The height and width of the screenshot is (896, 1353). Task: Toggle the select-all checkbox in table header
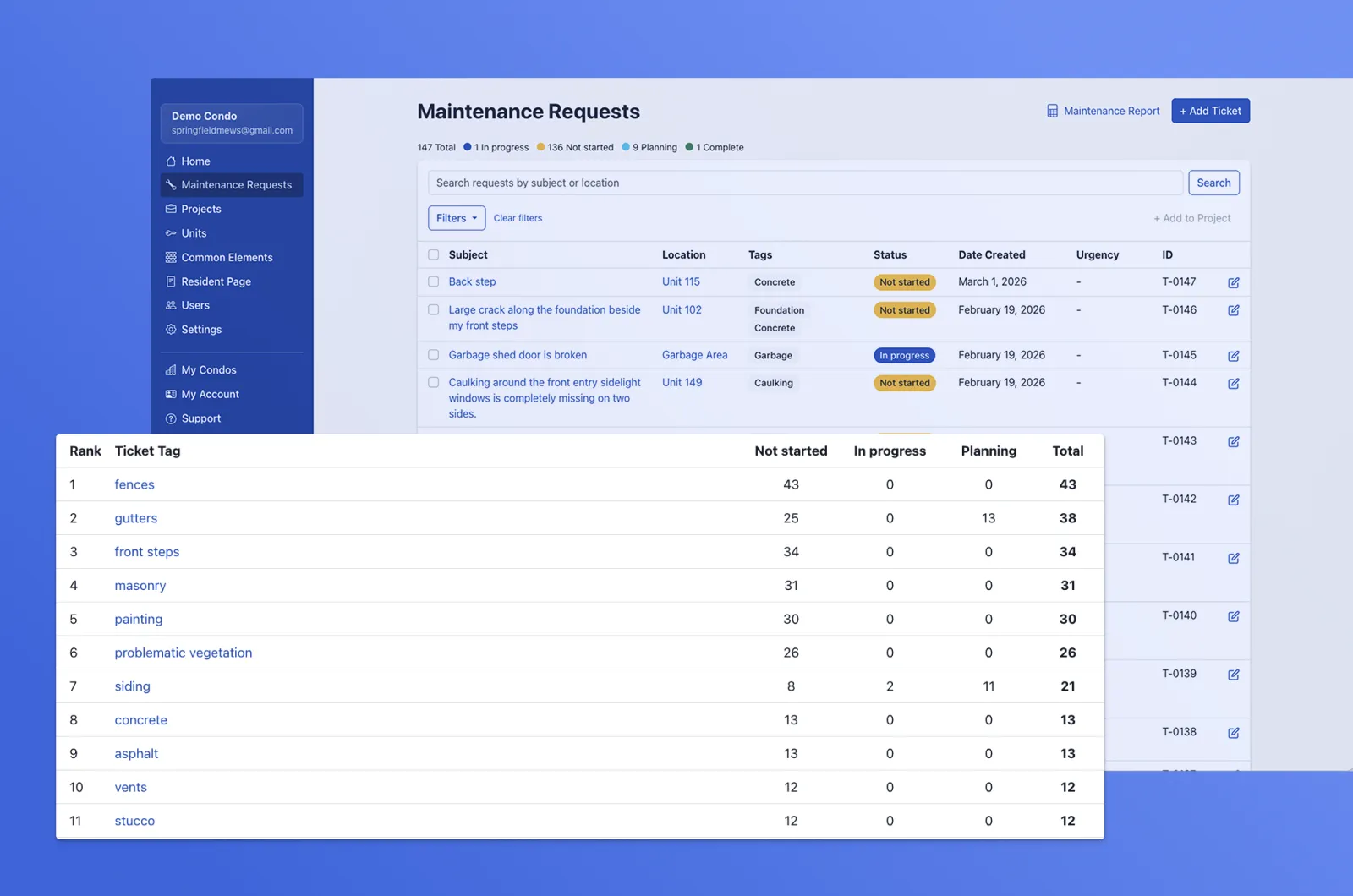point(434,254)
